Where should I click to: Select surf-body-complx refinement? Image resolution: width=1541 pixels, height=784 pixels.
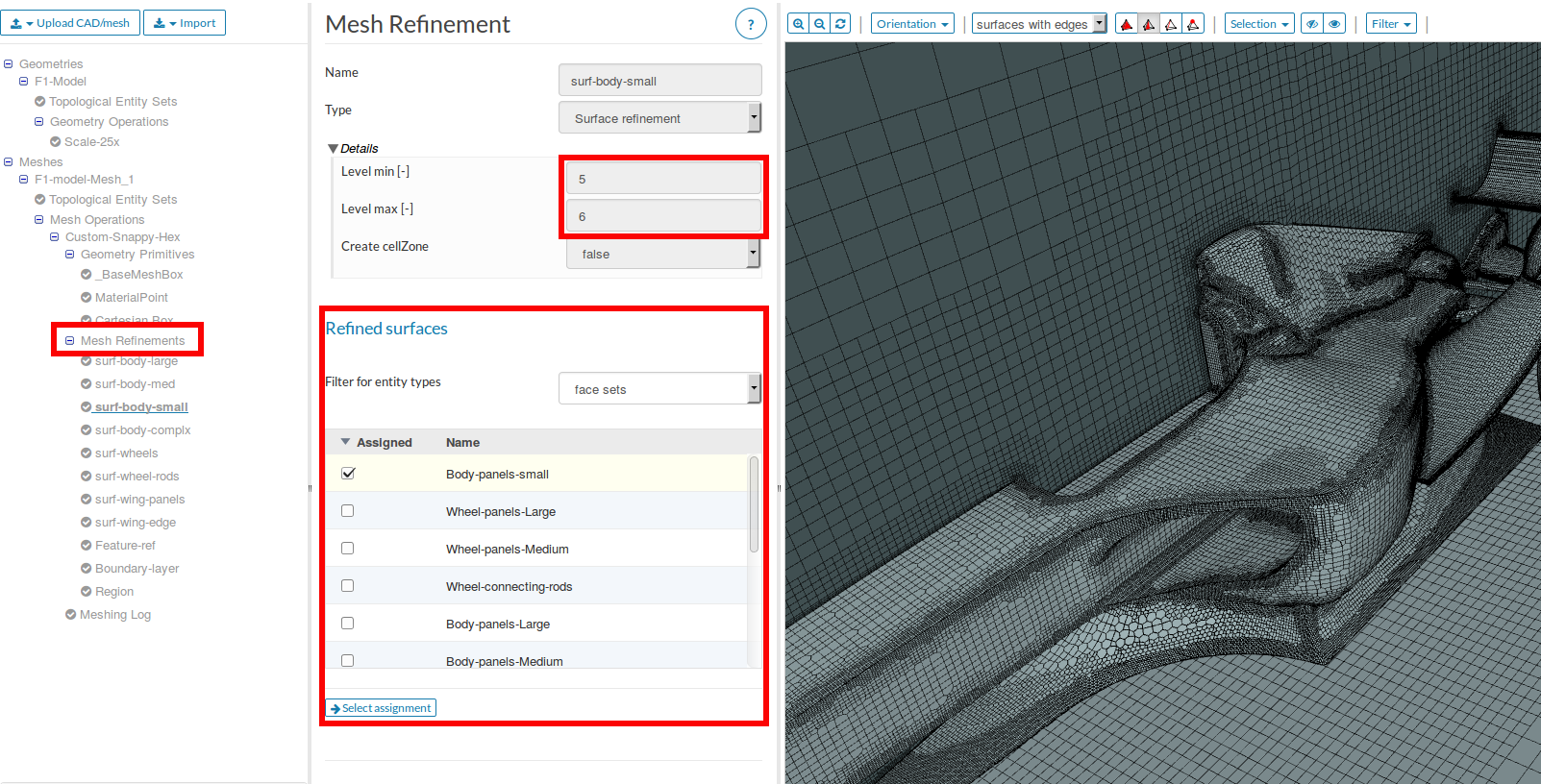pos(142,430)
